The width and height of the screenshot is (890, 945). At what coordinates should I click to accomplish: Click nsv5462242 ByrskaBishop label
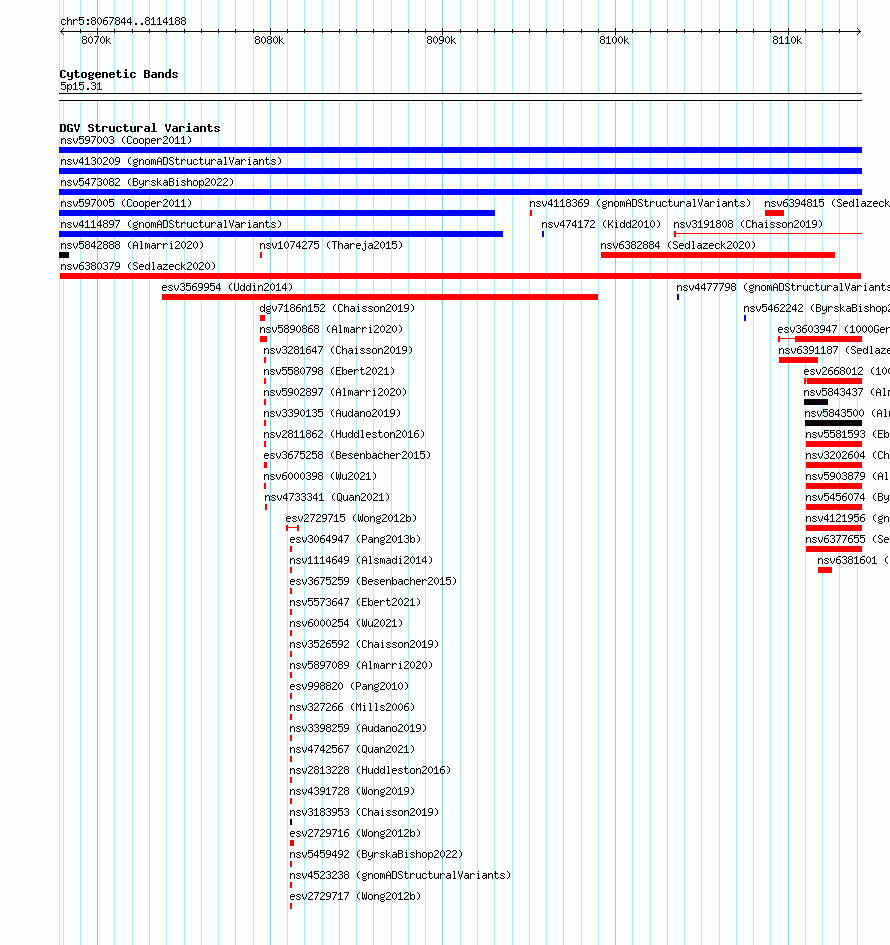coord(816,309)
